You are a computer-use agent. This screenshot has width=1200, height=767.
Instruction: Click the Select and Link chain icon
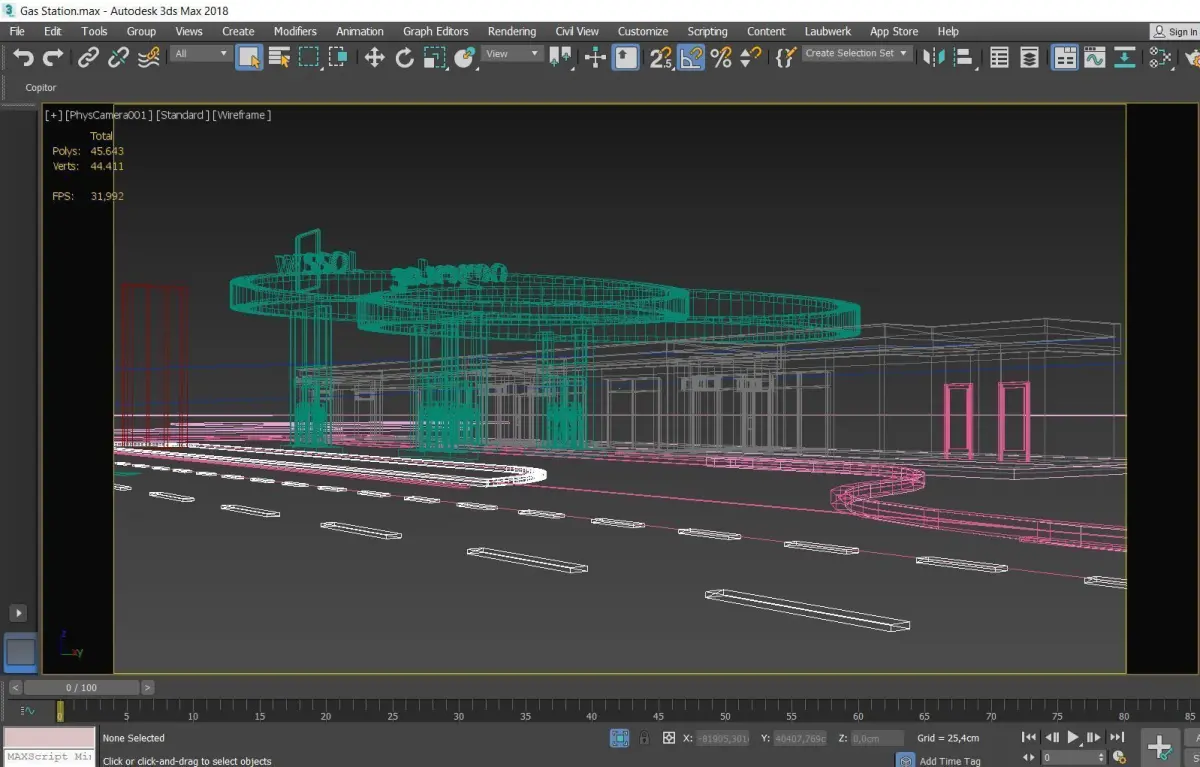coord(89,57)
